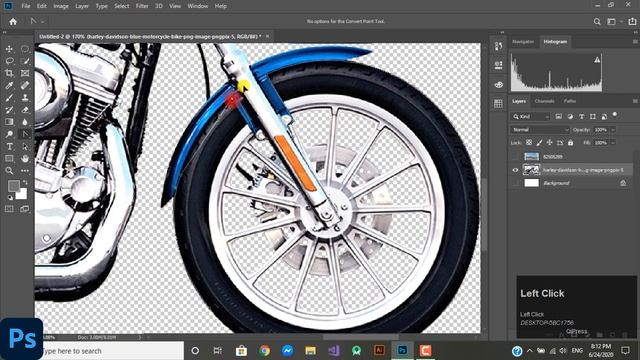
Task: Switch to the Channels tab
Action: [544, 101]
